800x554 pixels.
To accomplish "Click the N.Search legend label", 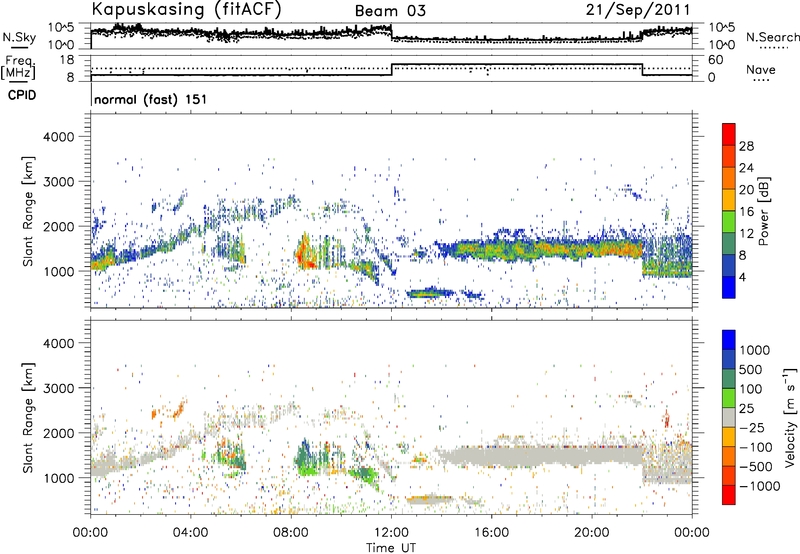I will tap(773, 37).
